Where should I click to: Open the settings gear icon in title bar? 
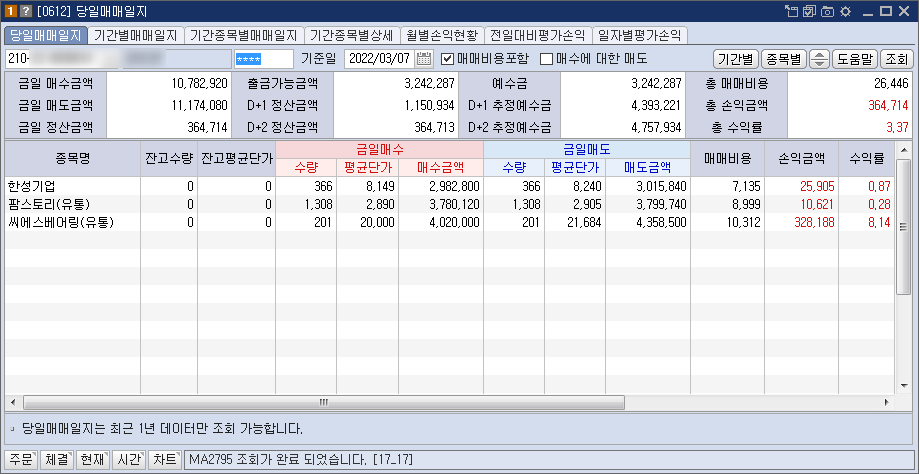click(845, 11)
